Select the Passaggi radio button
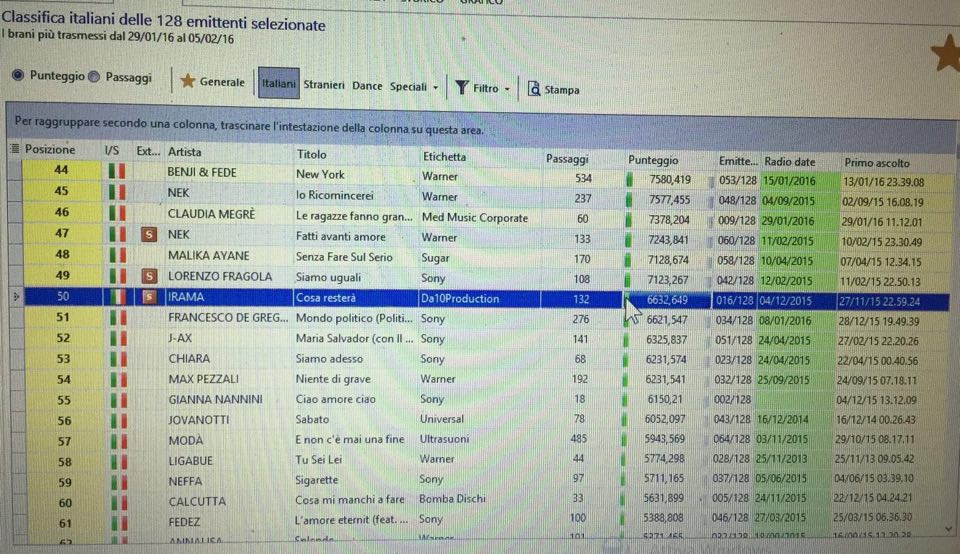Viewport: 960px width, 554px height. [x=94, y=77]
